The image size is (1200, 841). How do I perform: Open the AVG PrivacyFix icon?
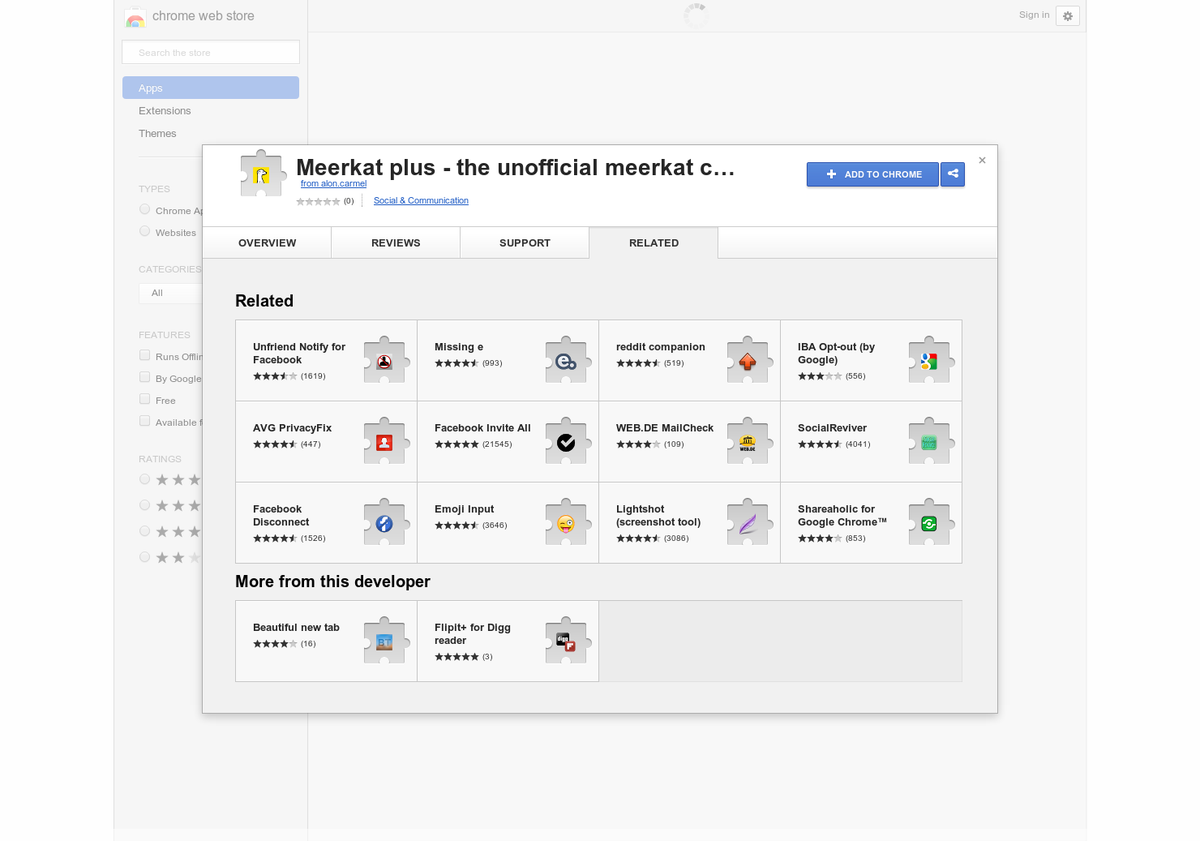[x=385, y=442]
